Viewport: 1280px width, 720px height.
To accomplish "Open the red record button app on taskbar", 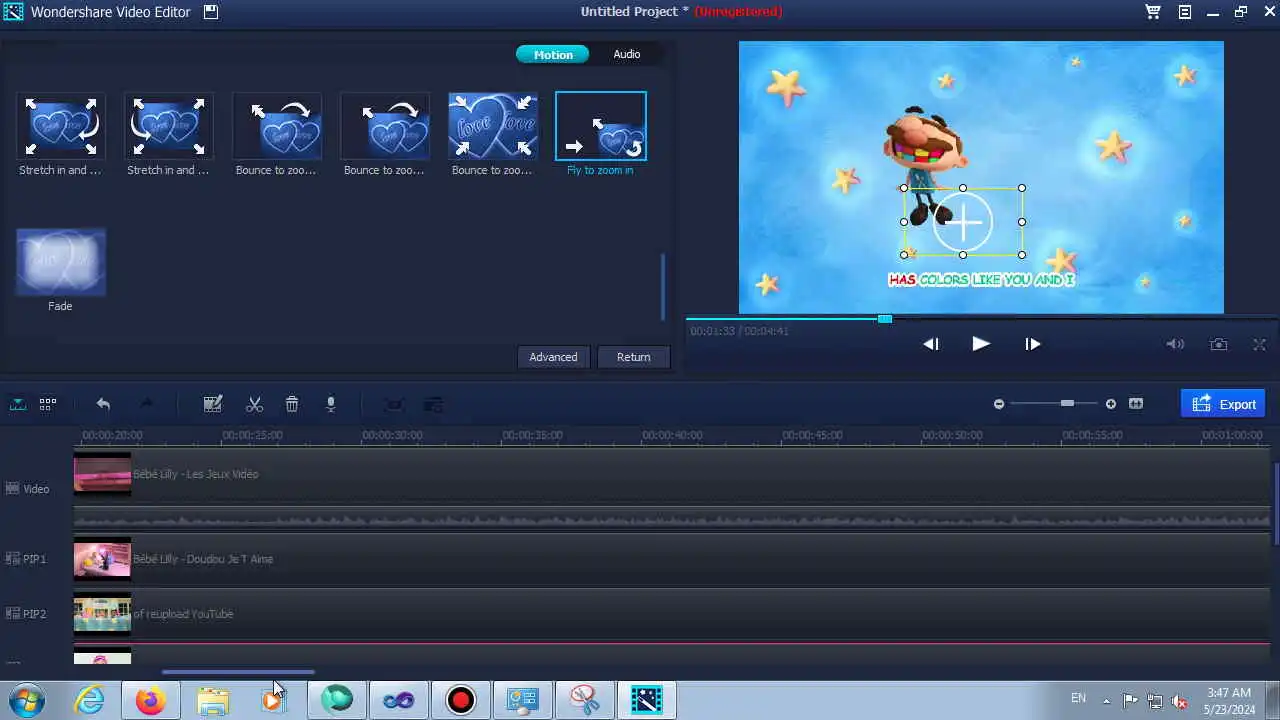I will [x=461, y=700].
